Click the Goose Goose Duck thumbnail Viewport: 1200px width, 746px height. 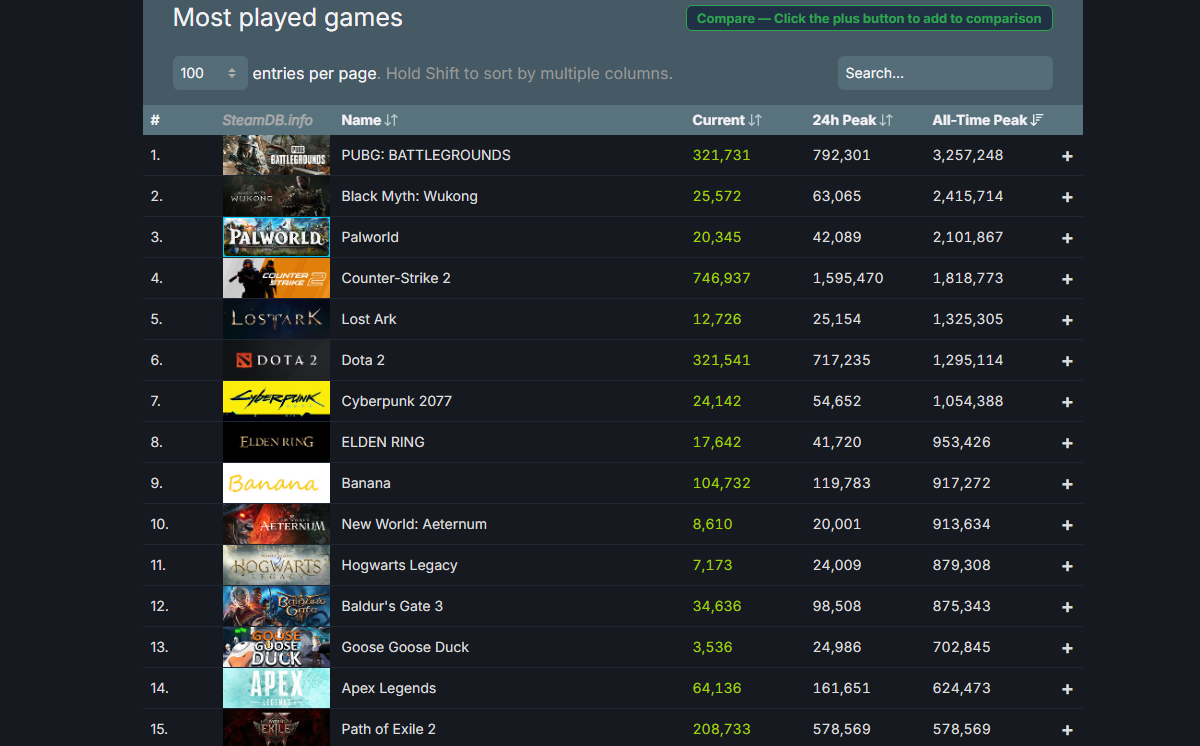click(x=276, y=647)
